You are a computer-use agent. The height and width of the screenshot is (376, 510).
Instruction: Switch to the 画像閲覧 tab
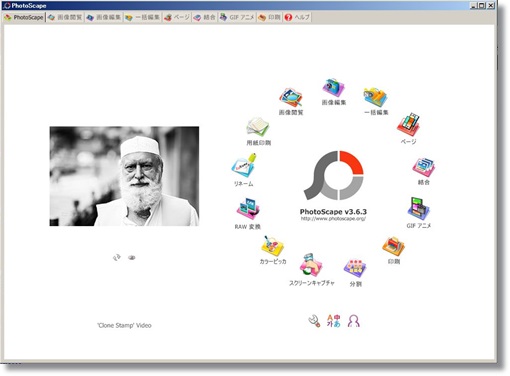point(65,17)
